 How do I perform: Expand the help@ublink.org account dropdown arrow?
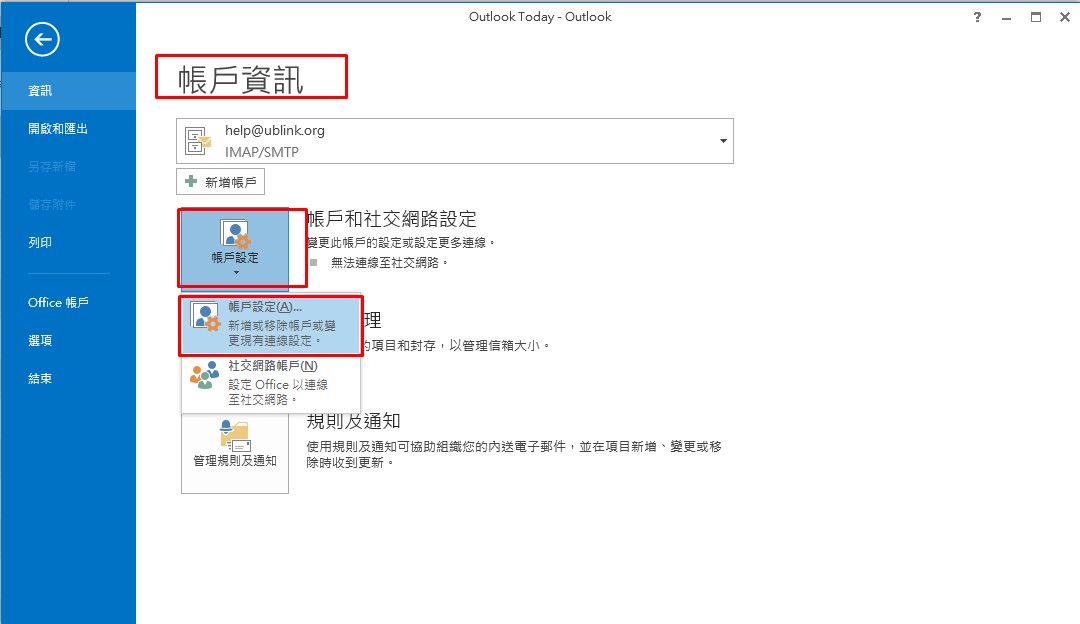[x=723, y=141]
